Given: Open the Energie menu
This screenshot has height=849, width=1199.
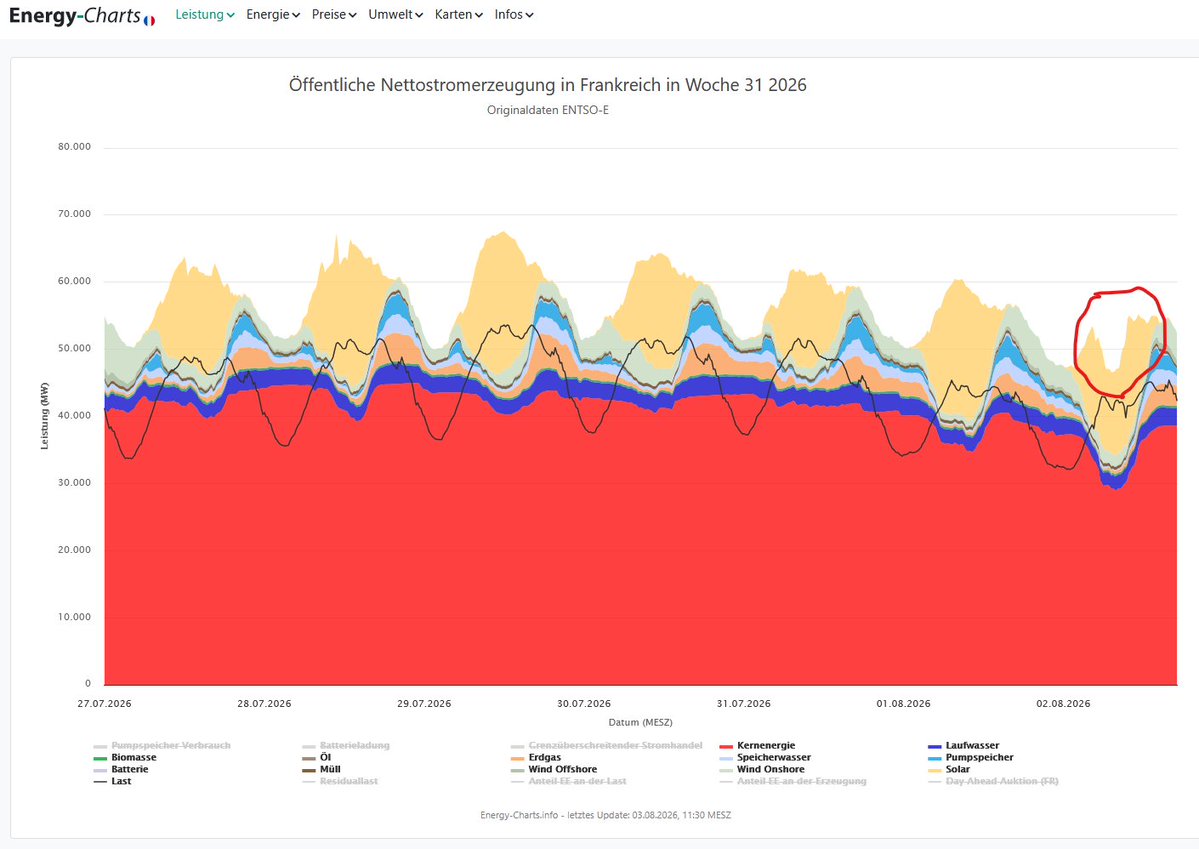Looking at the screenshot, I should pos(273,15).
